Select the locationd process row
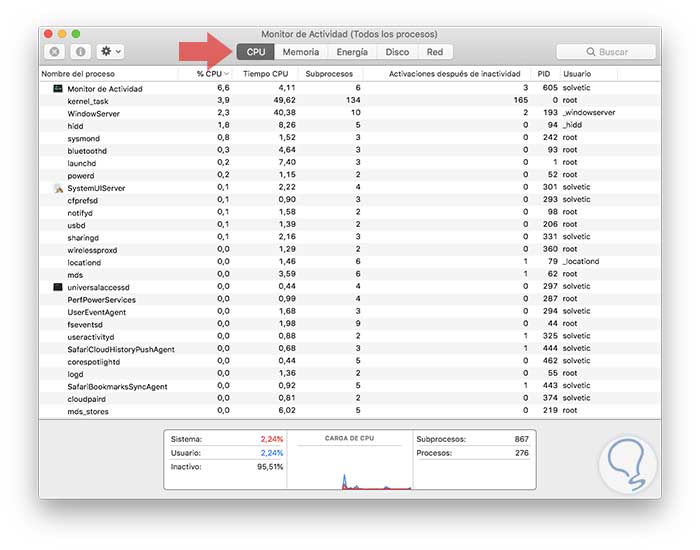This screenshot has width=700, height=550. tap(350, 262)
